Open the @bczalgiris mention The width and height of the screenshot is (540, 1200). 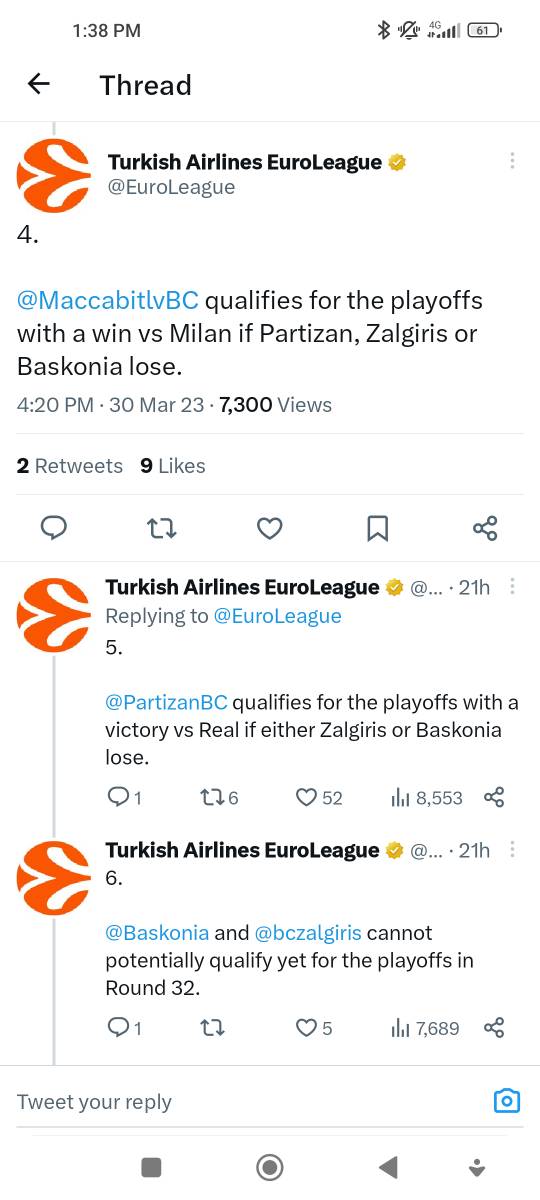click(x=308, y=933)
